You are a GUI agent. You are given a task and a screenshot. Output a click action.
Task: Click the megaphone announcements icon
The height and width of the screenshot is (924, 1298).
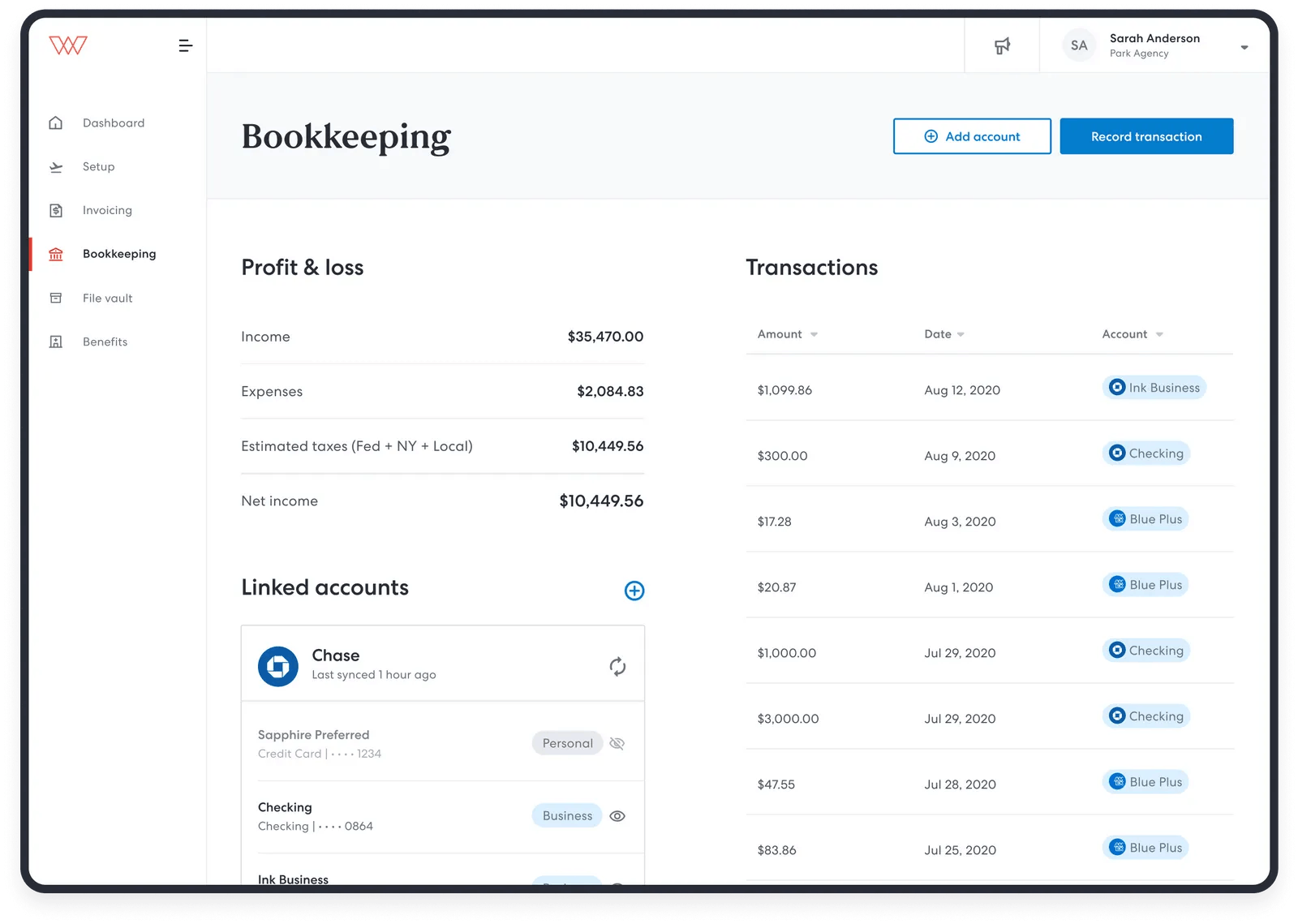click(1002, 46)
